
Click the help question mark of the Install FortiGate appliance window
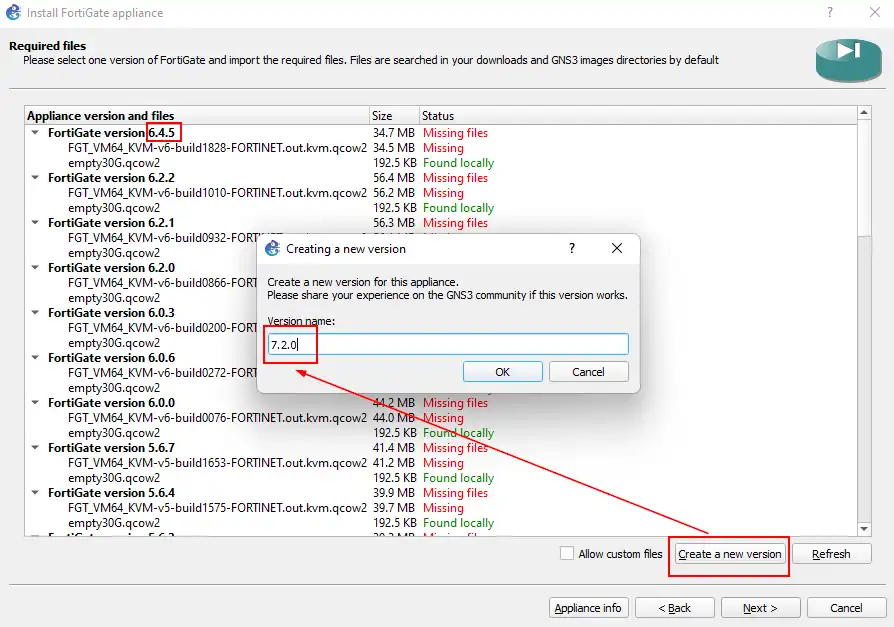830,12
